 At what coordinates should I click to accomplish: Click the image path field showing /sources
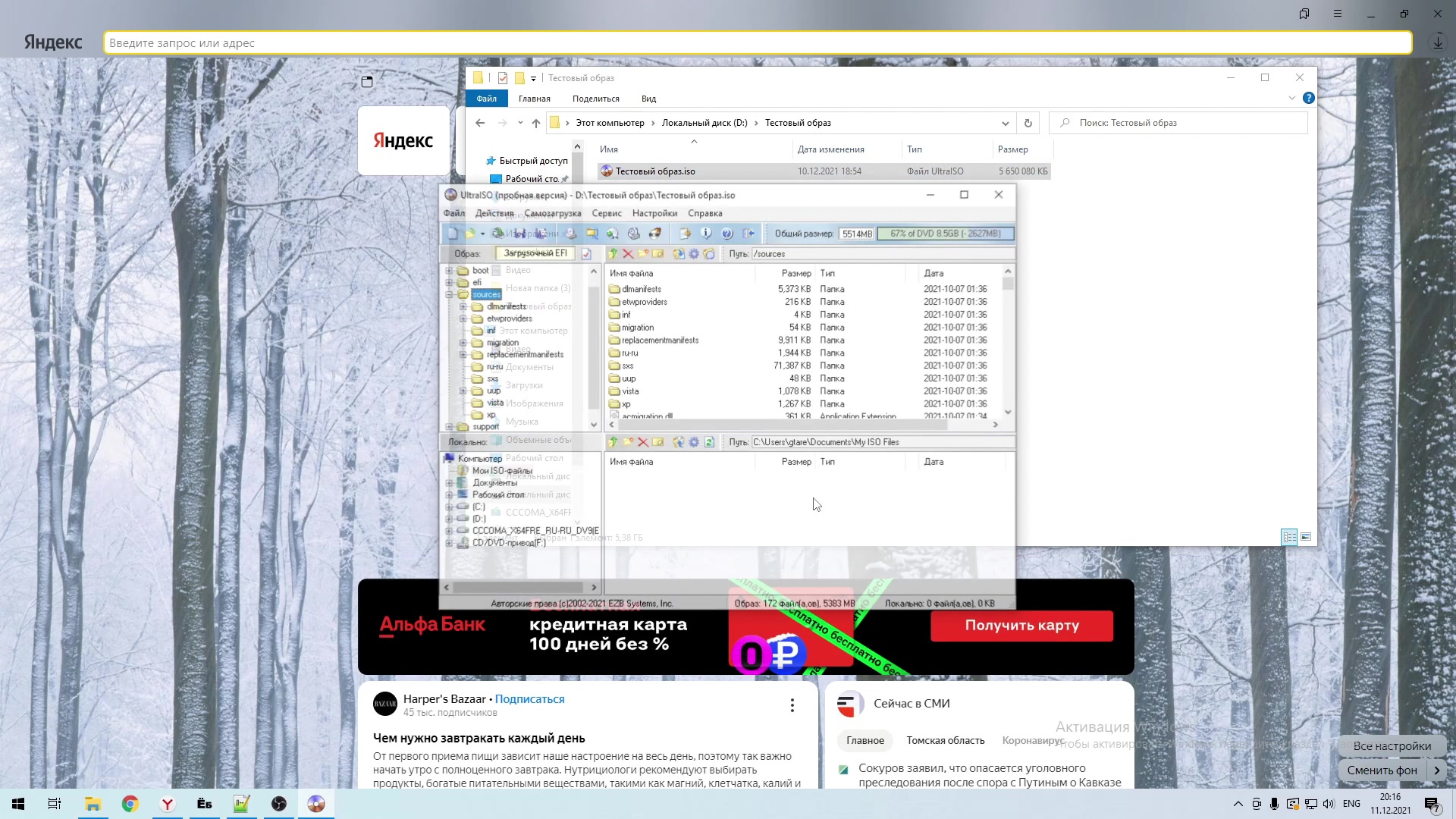pyautogui.click(x=883, y=254)
